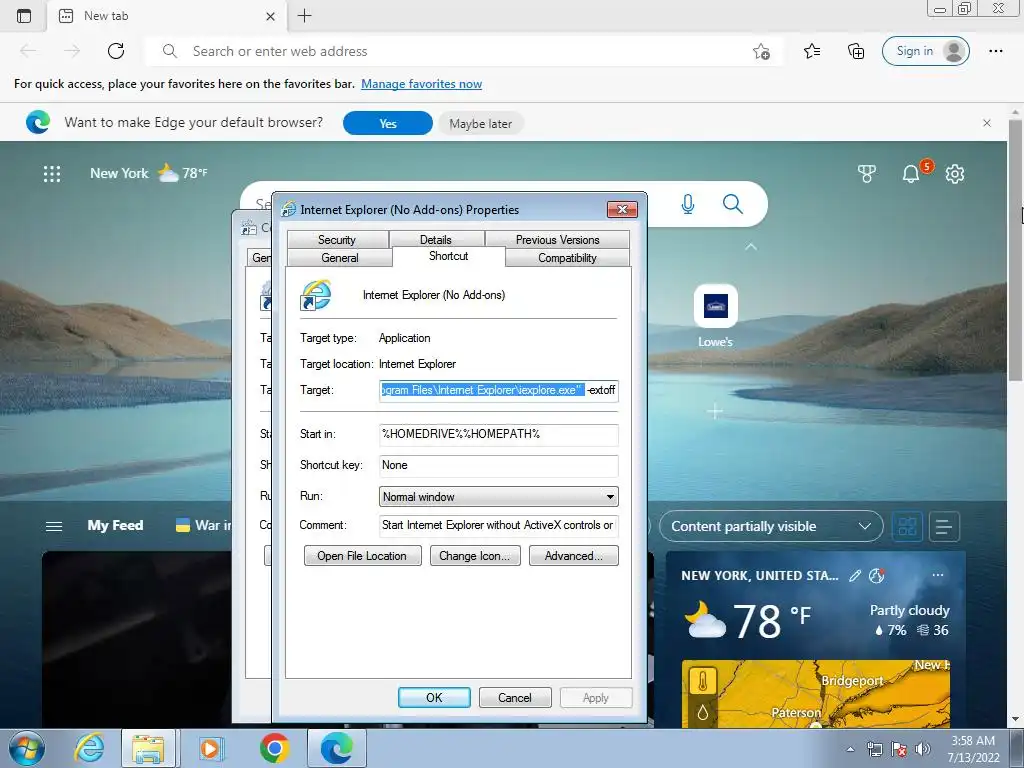Screen dimensions: 1024x768
Task: Switch to the Security tab
Action: coord(337,240)
